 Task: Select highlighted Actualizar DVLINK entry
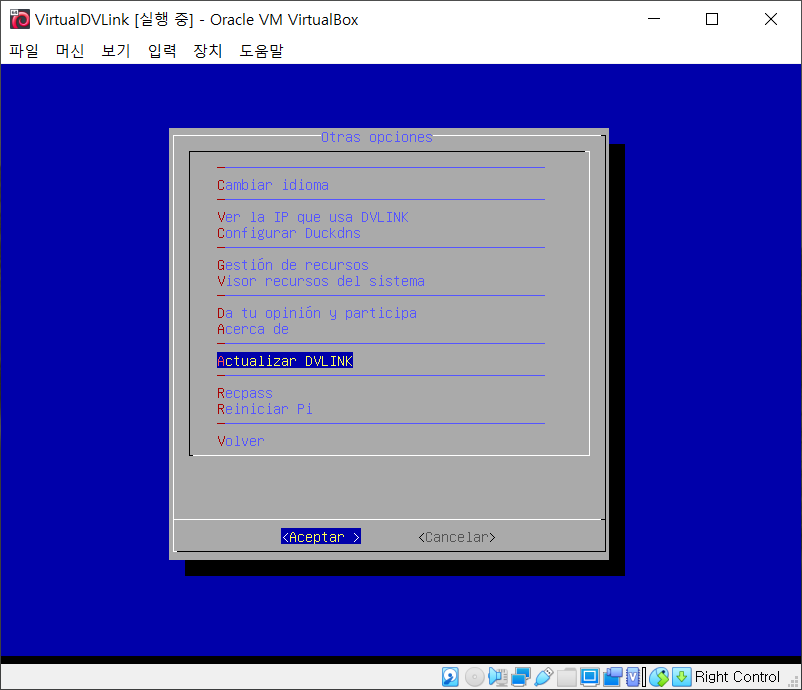point(285,361)
